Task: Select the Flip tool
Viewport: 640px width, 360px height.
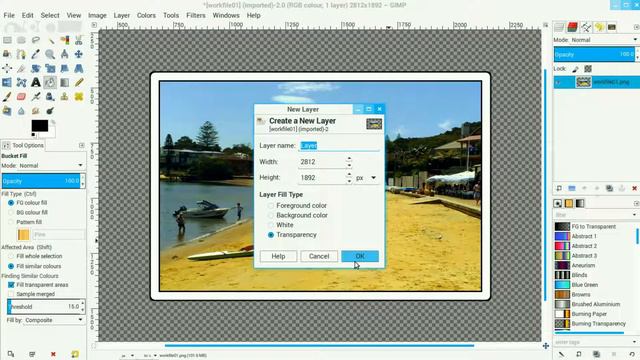Action: [x=7, y=82]
